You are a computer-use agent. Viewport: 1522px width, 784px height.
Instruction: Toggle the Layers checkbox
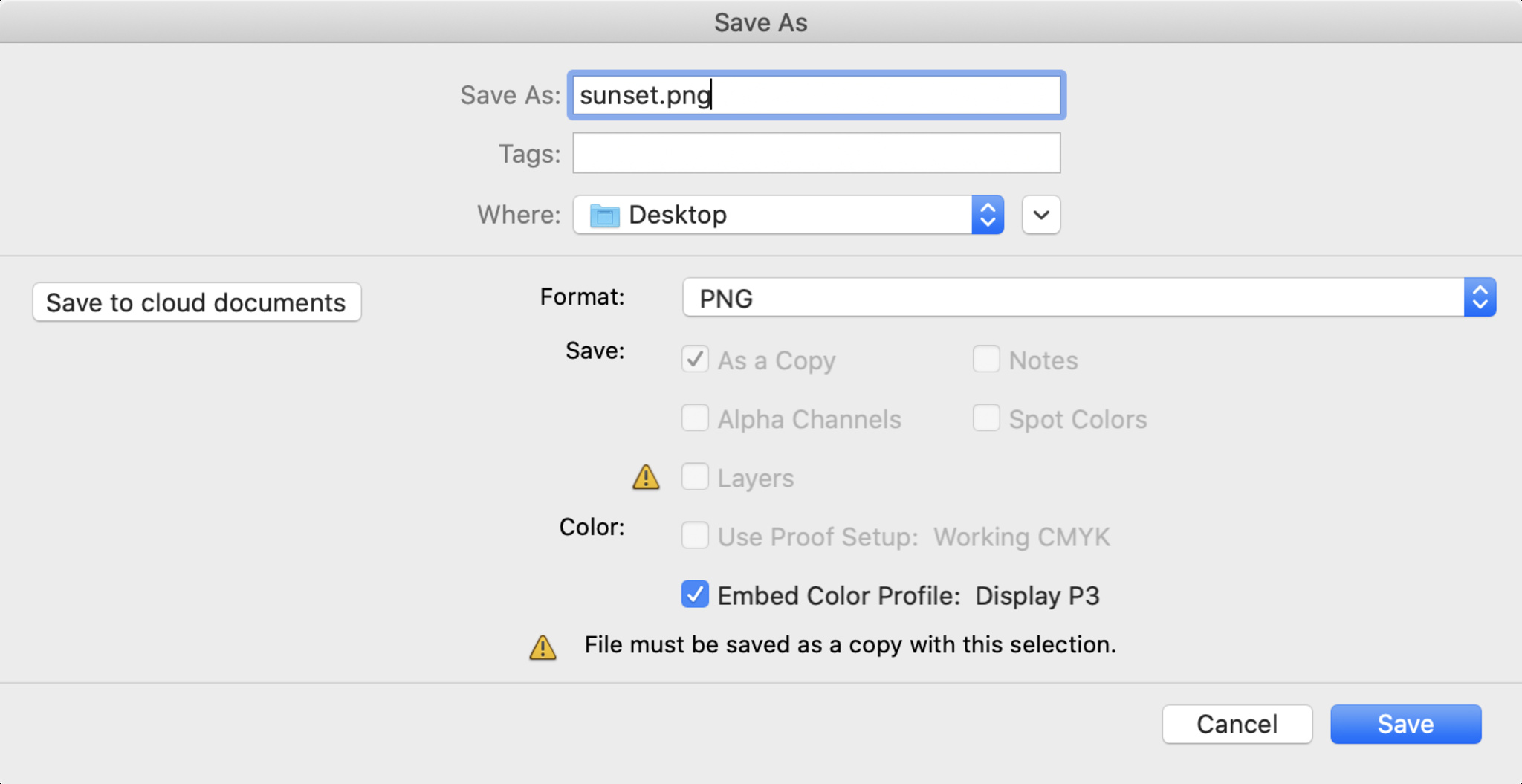pyautogui.click(x=695, y=477)
